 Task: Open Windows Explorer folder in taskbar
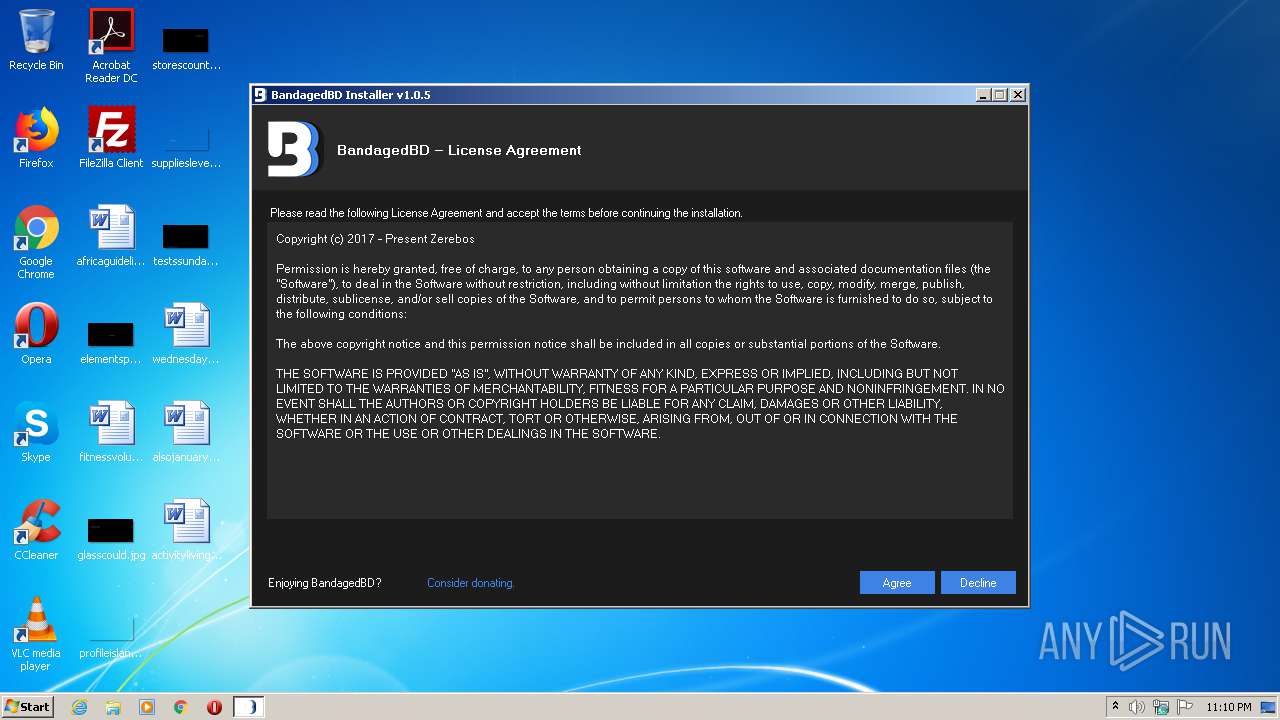click(113, 707)
